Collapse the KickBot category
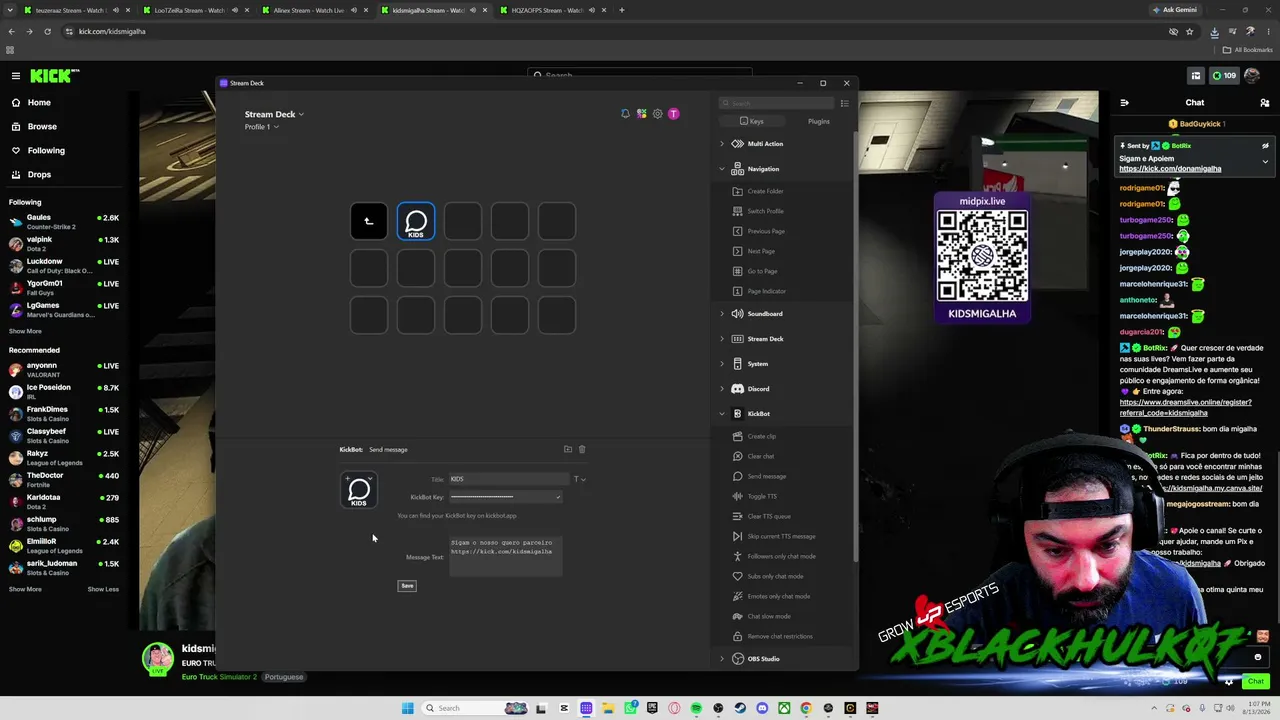 [x=722, y=414]
